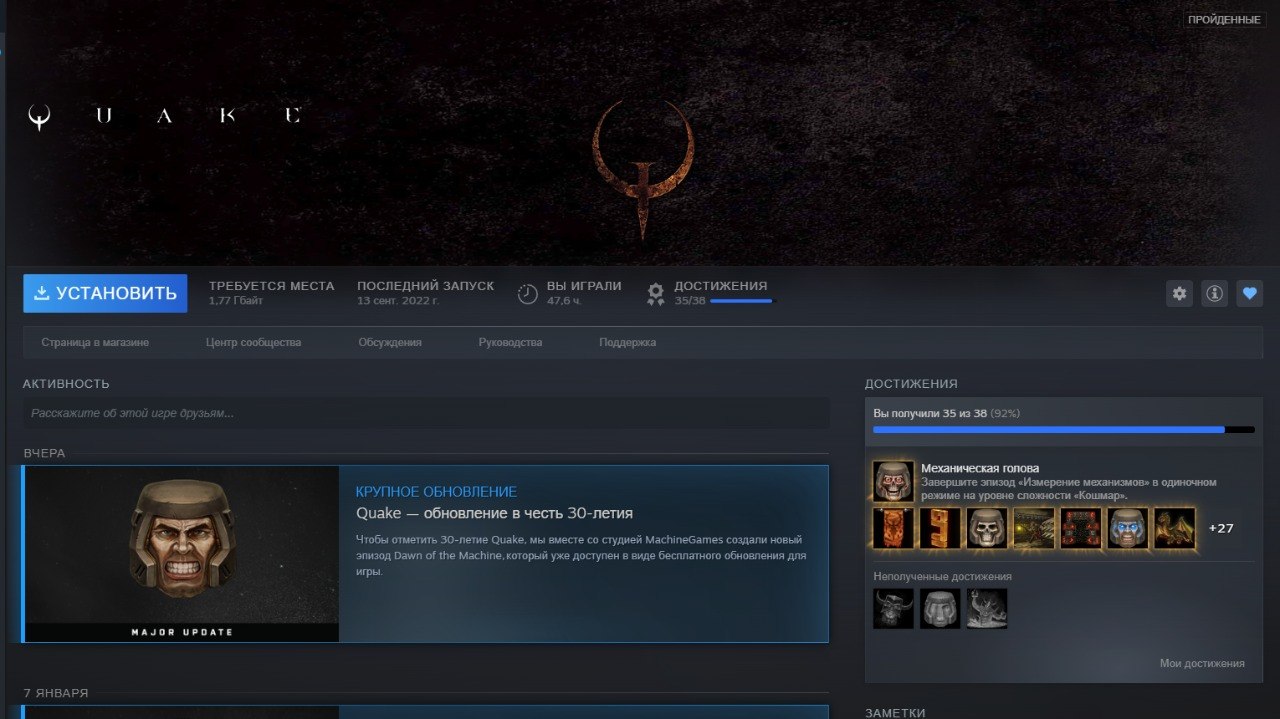Open the blue-eyed ranger face achievement icon
The height and width of the screenshot is (719, 1280).
point(1128,528)
